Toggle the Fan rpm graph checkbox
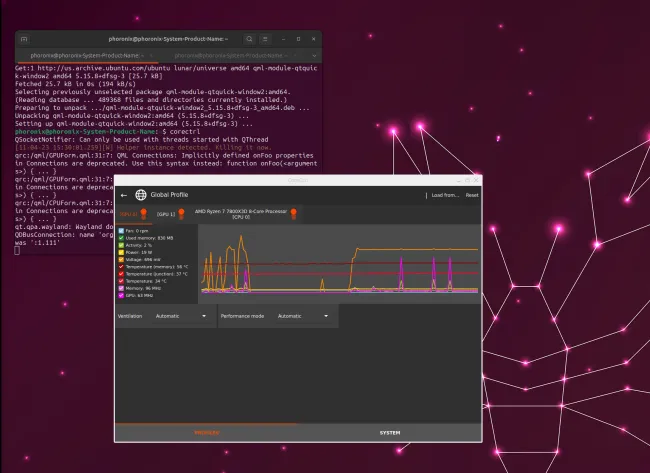Screen dimensions: 650x473 coord(122,231)
